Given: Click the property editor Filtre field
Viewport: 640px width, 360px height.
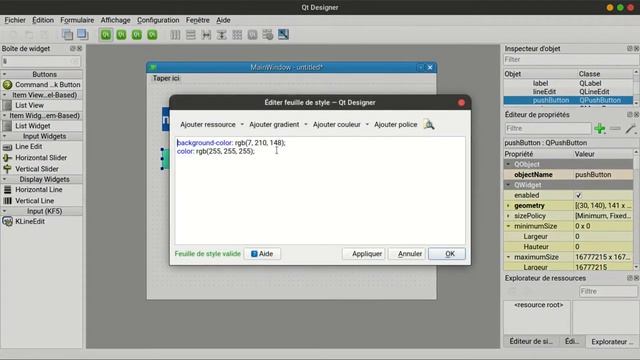Looking at the screenshot, I should [548, 129].
